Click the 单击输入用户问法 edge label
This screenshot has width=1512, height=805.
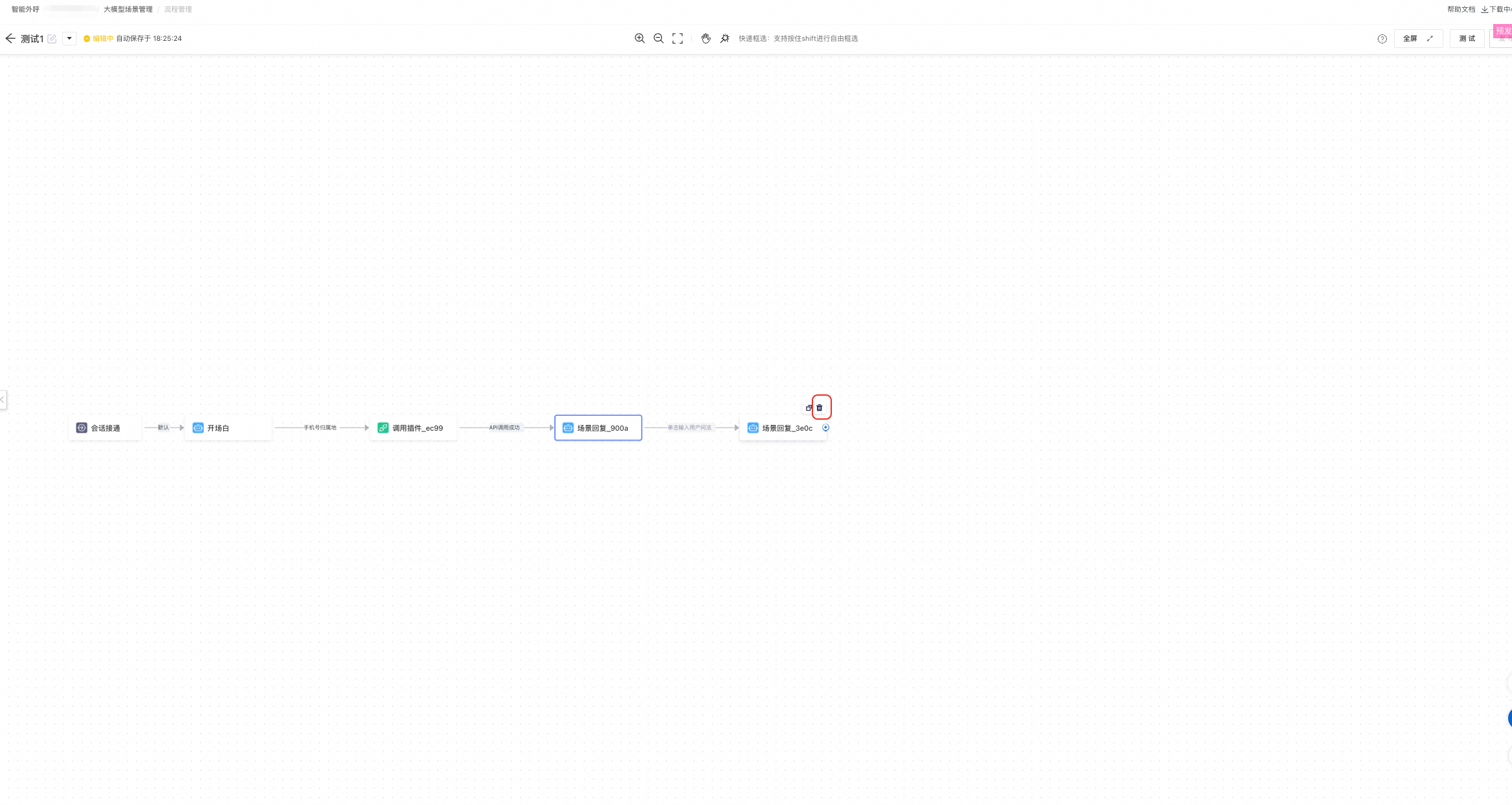tap(690, 427)
